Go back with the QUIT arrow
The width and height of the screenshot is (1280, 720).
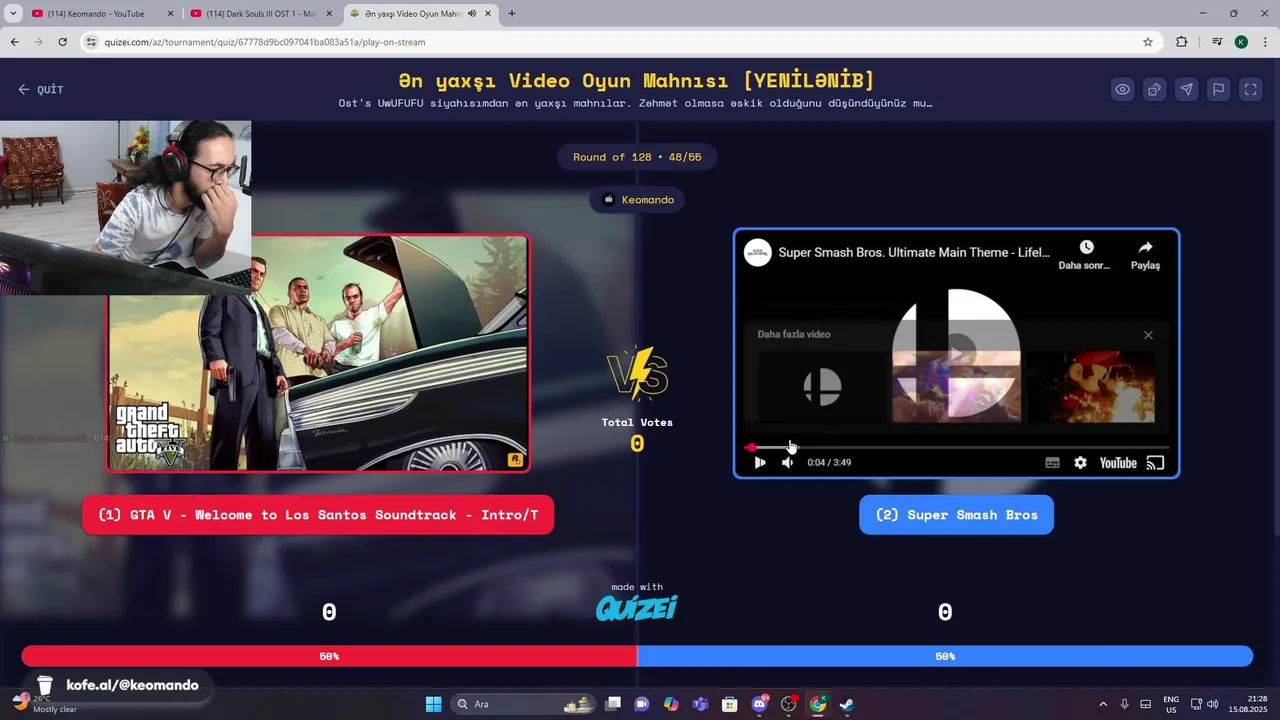tap(40, 89)
